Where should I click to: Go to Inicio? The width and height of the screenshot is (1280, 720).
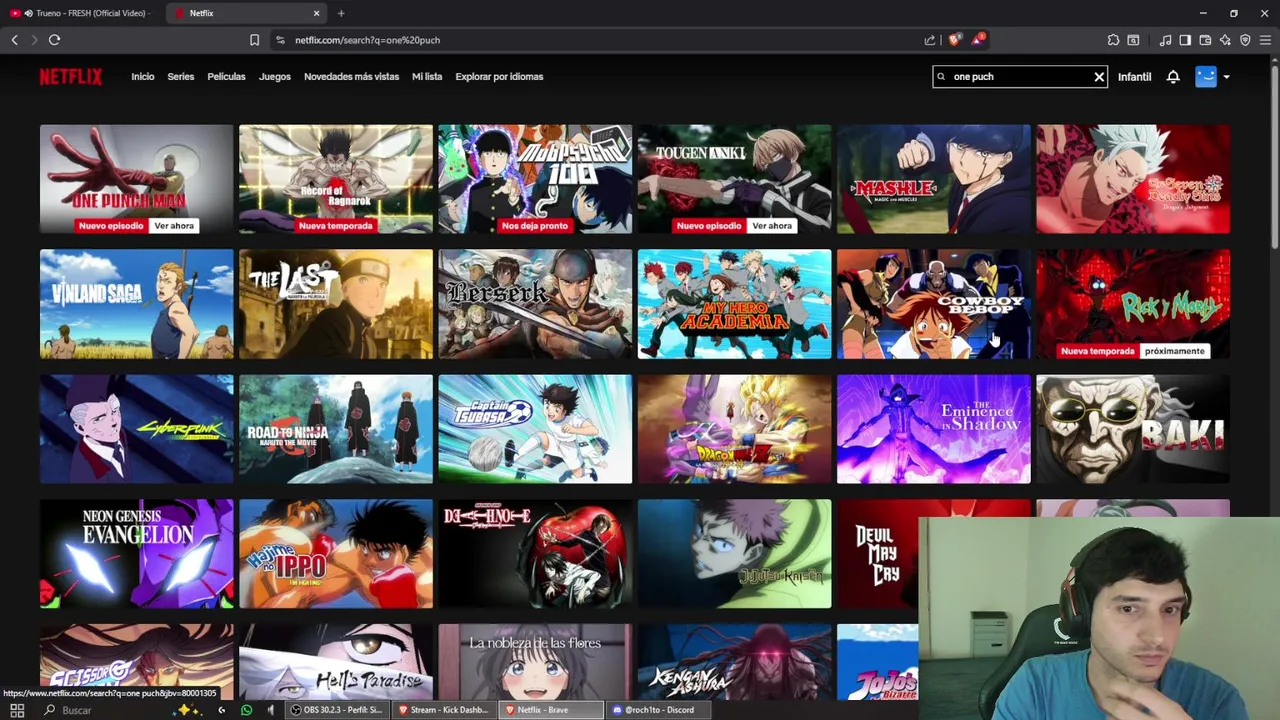coord(143,77)
